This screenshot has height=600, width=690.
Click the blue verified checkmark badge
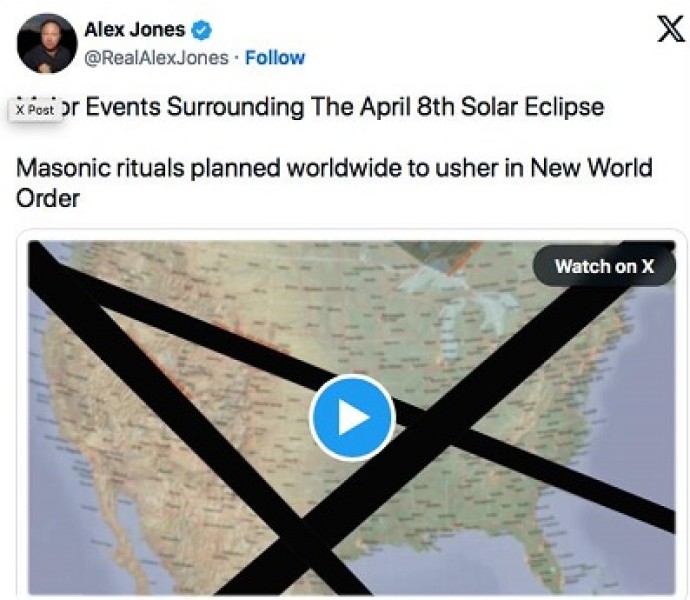point(202,31)
